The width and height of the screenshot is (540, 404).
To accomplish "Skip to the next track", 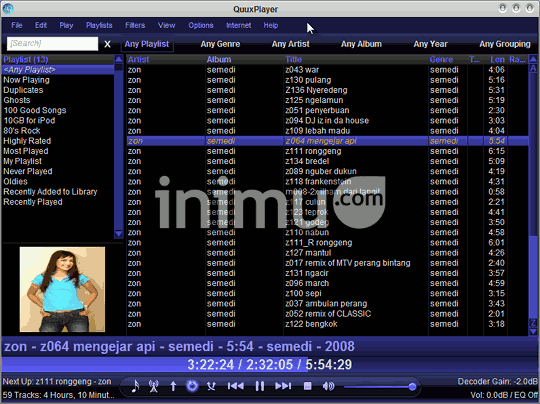I will (283, 386).
